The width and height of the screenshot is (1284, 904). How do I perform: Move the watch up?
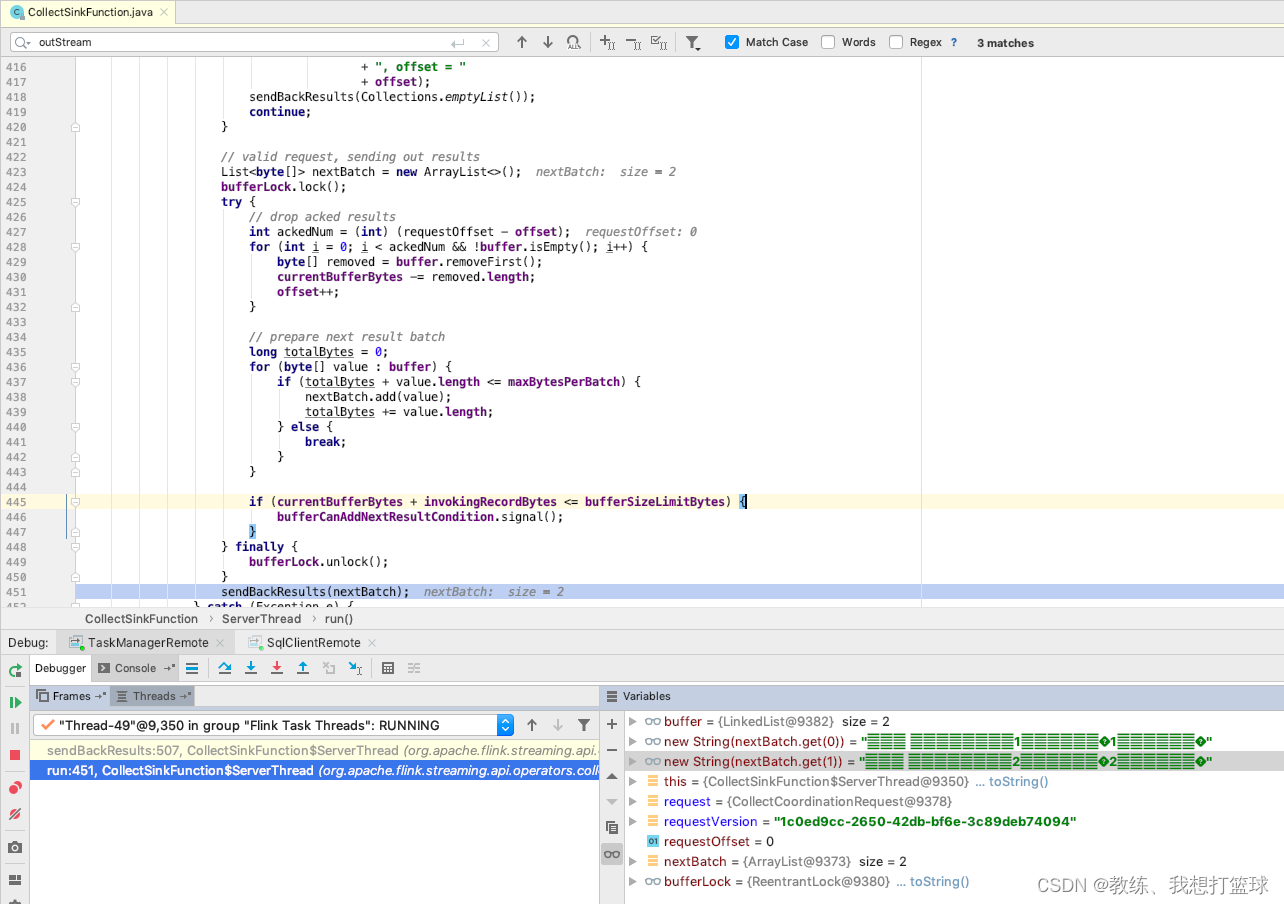pos(612,776)
